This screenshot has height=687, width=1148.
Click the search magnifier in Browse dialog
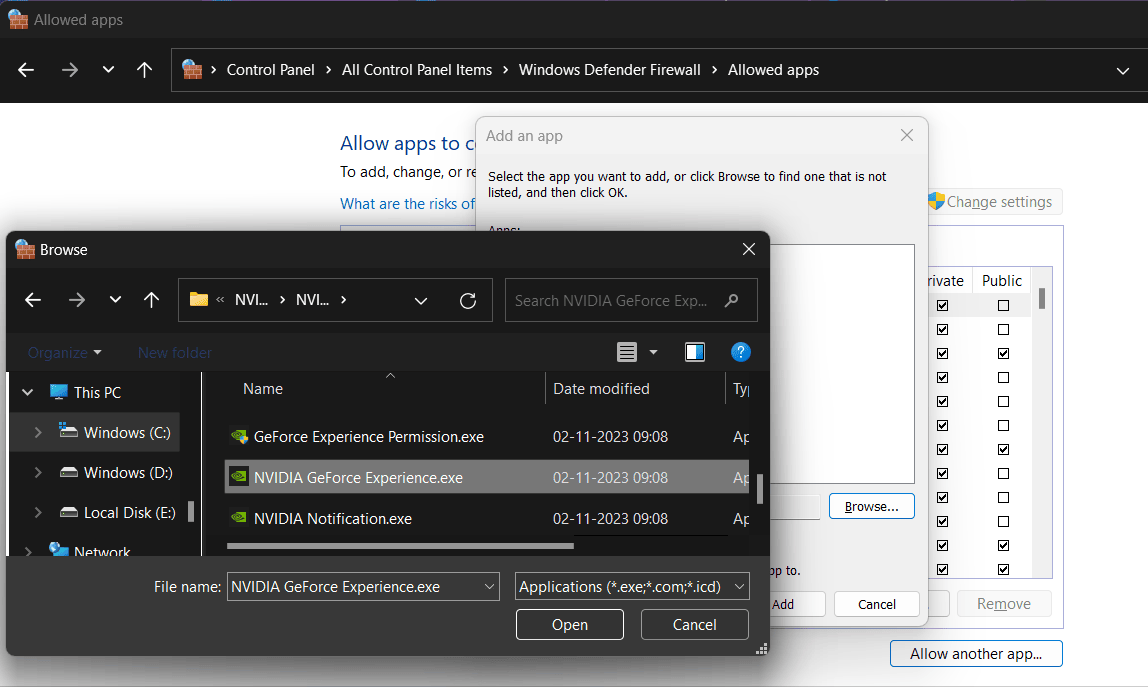731,300
